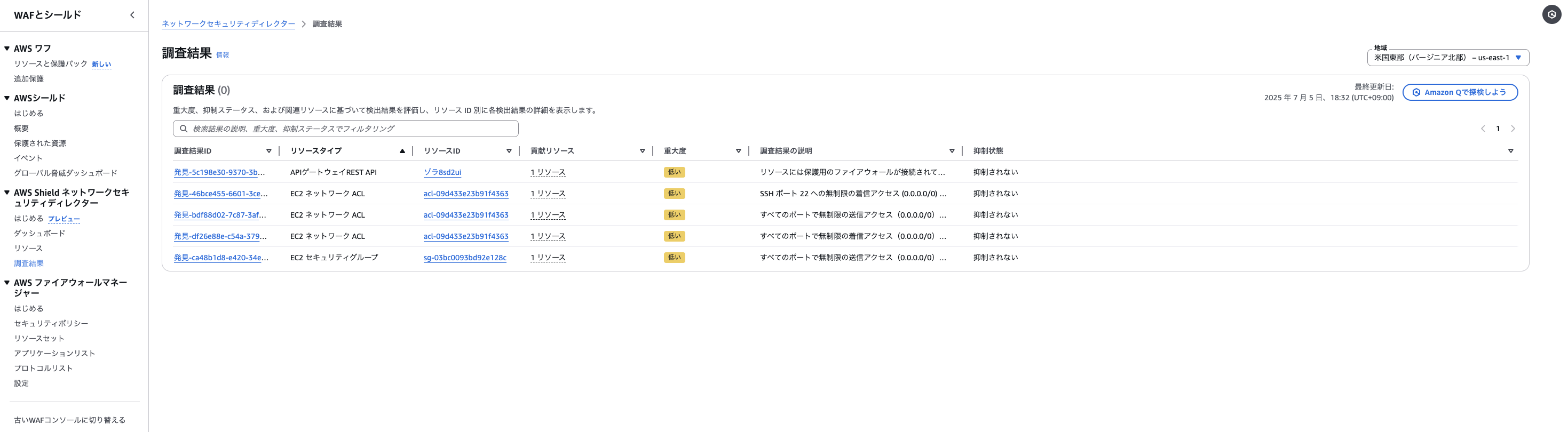Image resolution: width=1568 pixels, height=432 pixels.
Task: Open 概要 under AWSシールド
Action: (x=21, y=129)
